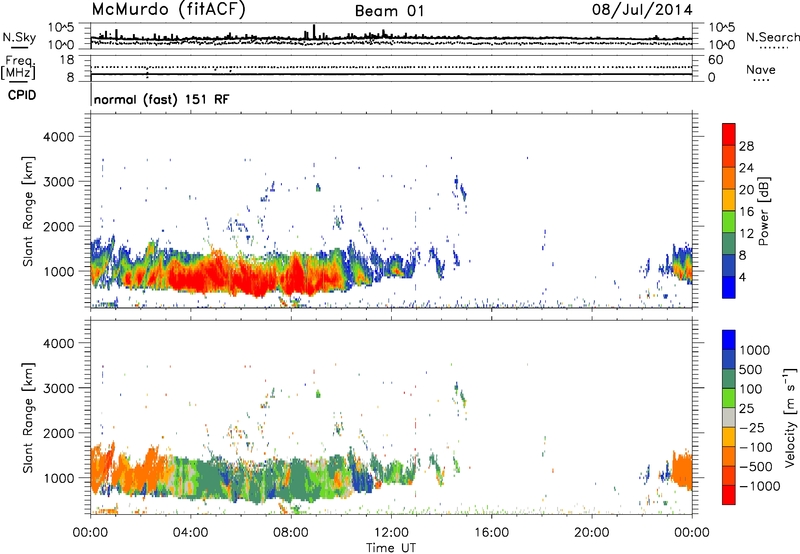Screen dimensions: 800x554
Task: Select the '2000' tick on velocity panel axis
Action: click(x=59, y=433)
